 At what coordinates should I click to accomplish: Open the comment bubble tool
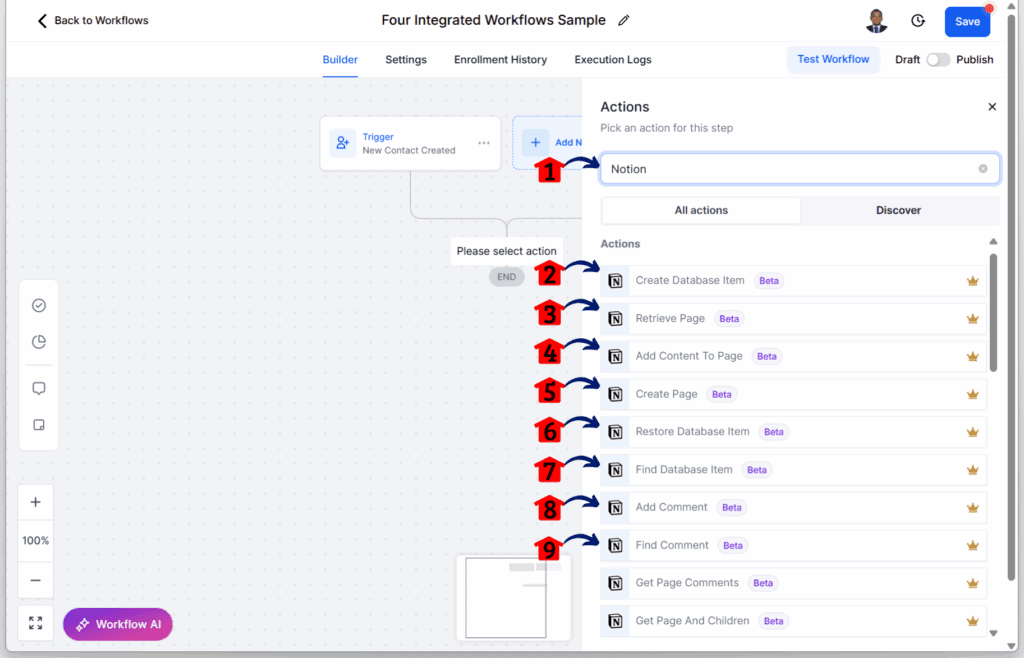pos(39,388)
